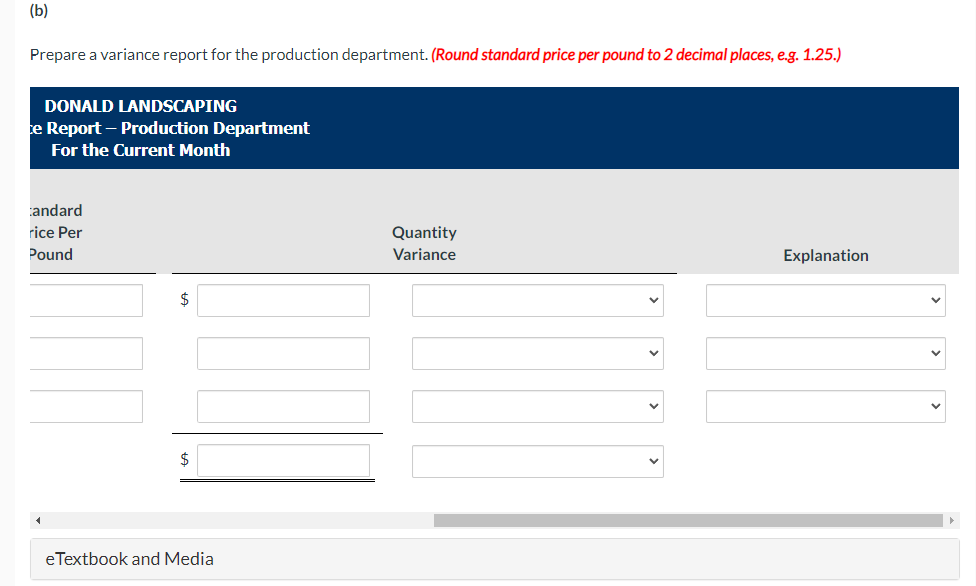Select the third amount field in variance column
The image size is (976, 586).
click(283, 406)
